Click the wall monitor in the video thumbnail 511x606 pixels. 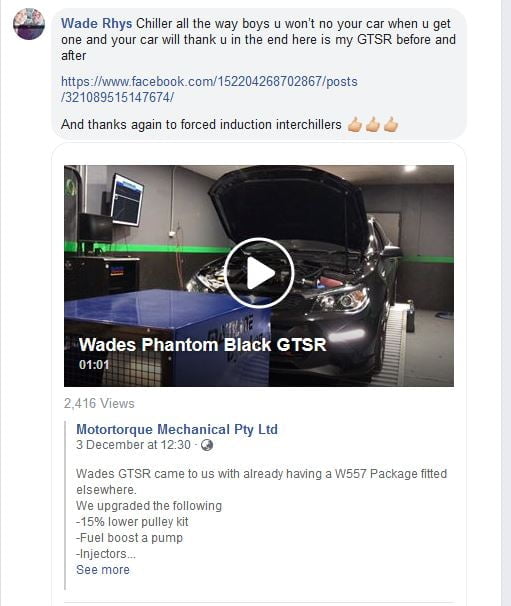(127, 200)
